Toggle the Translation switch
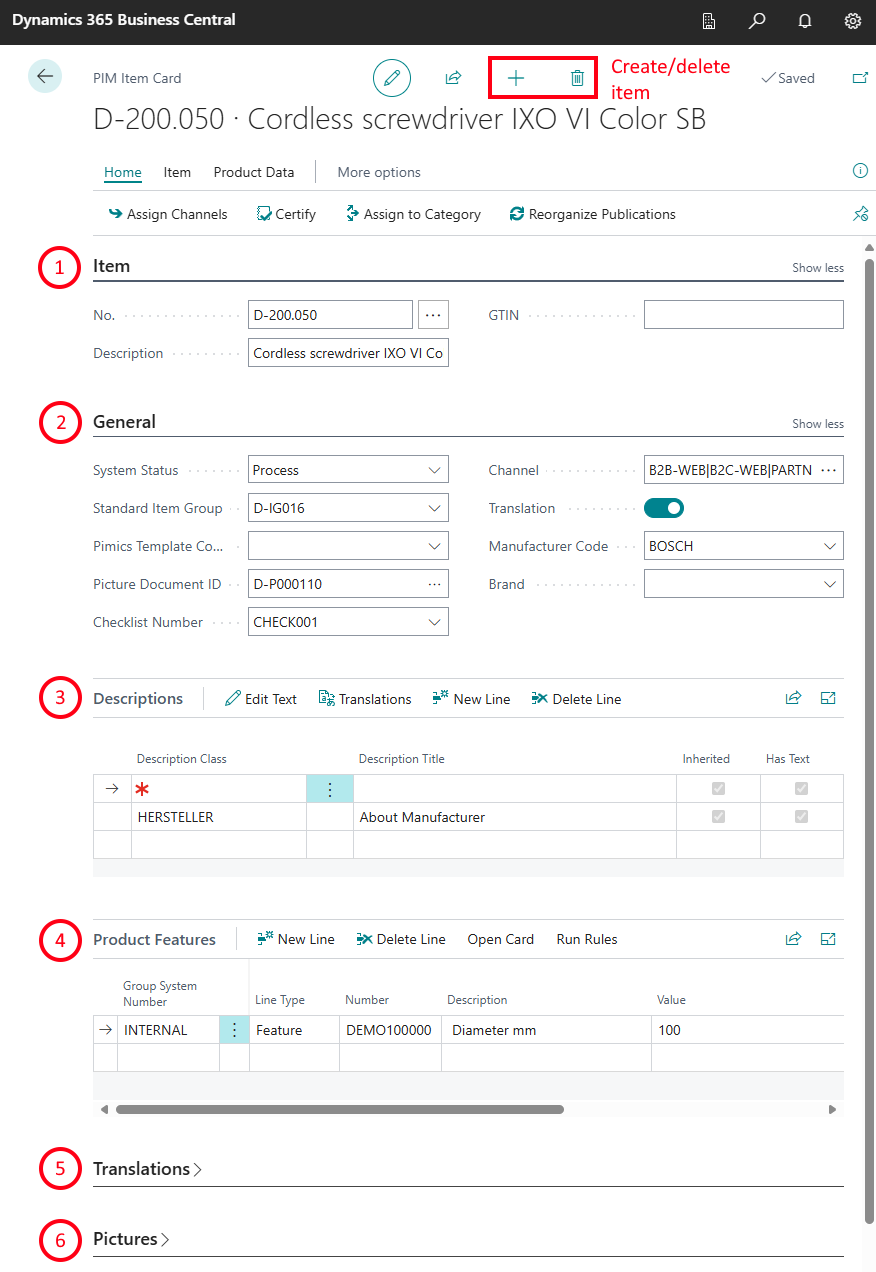 664,508
